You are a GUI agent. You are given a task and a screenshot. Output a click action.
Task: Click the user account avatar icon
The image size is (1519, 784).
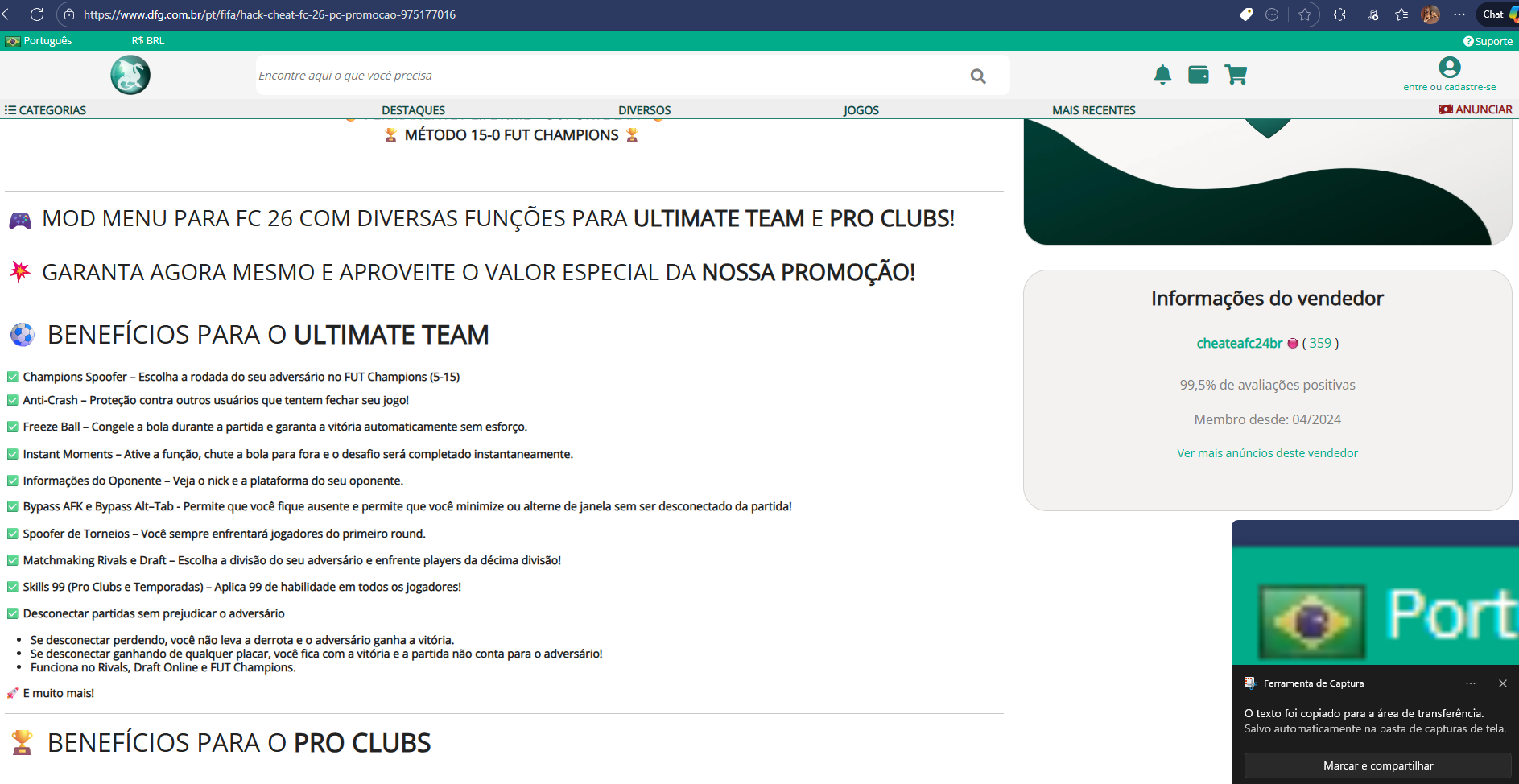click(x=1449, y=68)
